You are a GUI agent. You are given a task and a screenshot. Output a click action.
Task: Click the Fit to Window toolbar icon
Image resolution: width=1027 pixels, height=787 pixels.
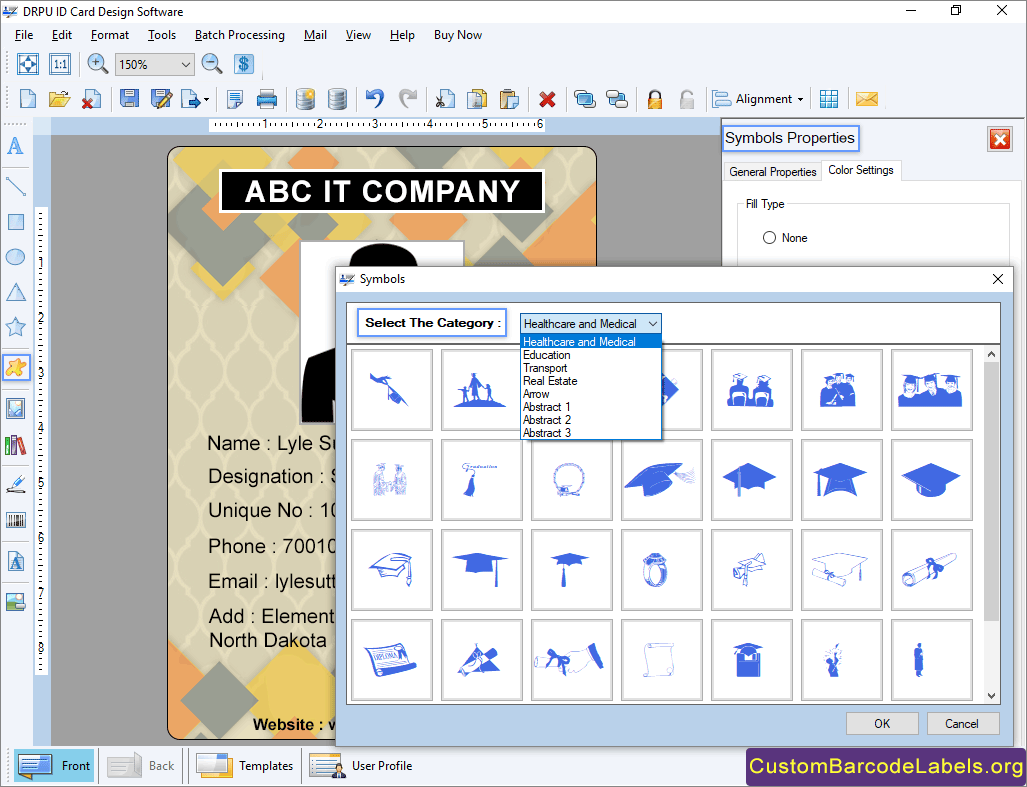pyautogui.click(x=28, y=64)
